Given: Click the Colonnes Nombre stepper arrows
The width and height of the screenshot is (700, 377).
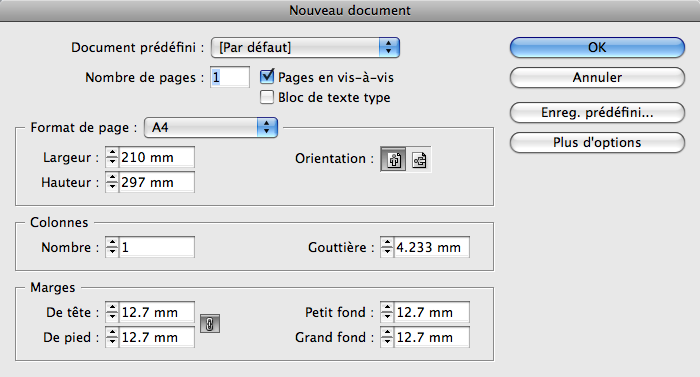Looking at the screenshot, I should tap(112, 247).
